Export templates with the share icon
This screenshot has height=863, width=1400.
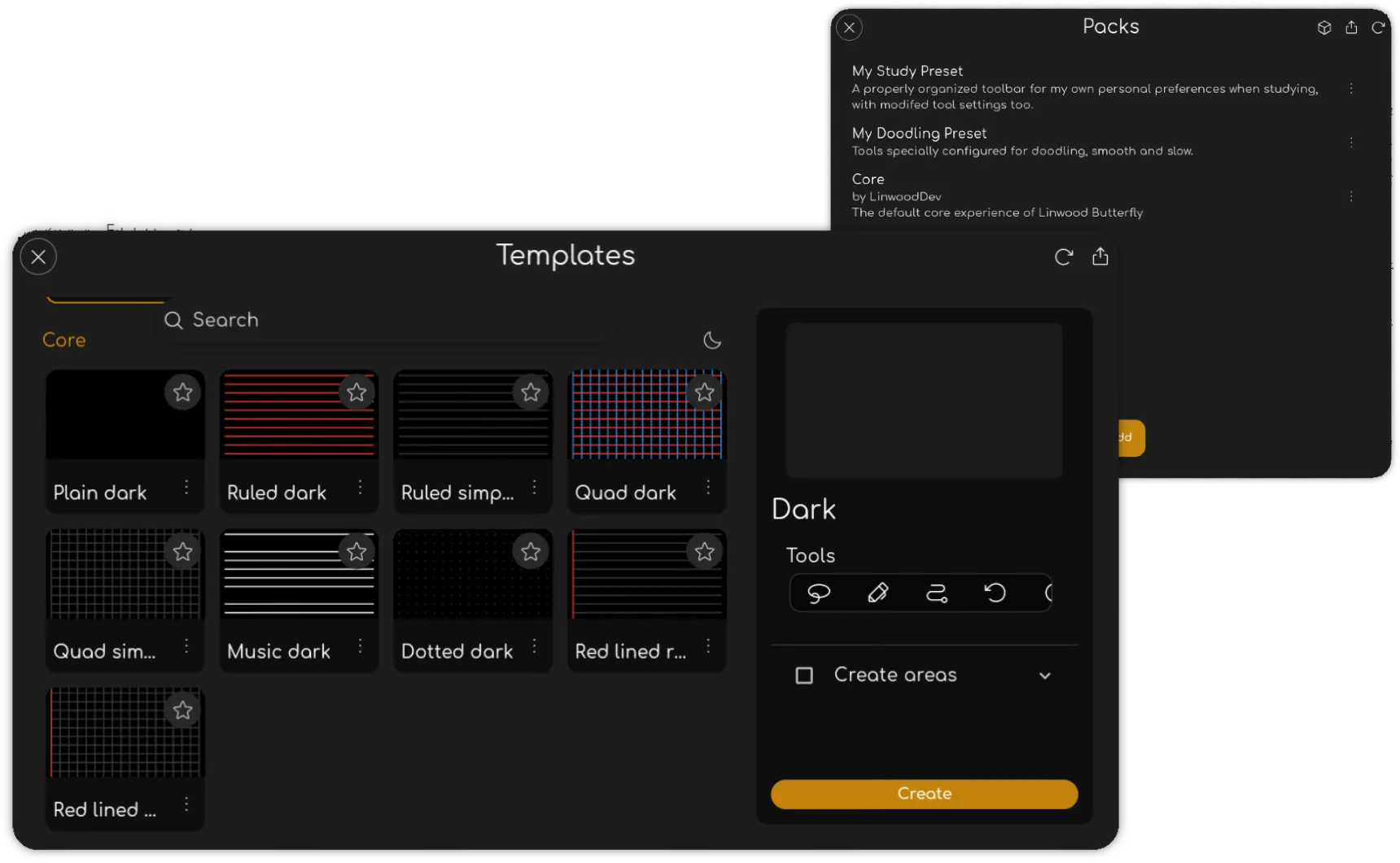point(1100,256)
